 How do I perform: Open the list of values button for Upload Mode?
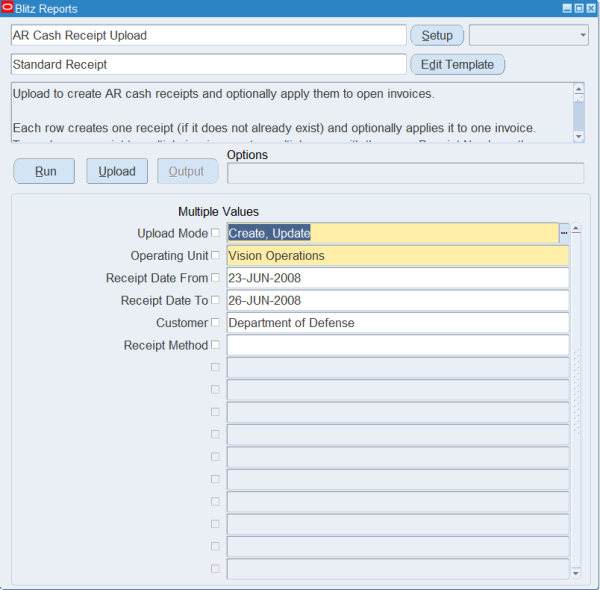point(564,233)
